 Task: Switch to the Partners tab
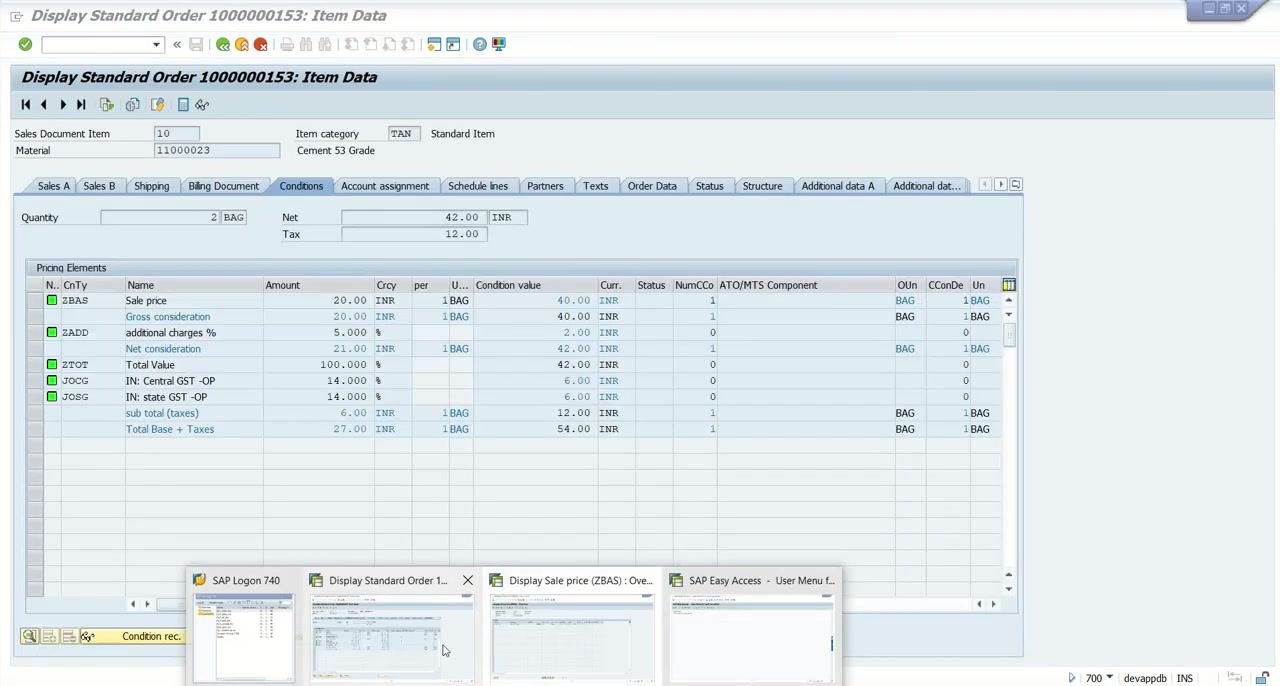point(545,186)
